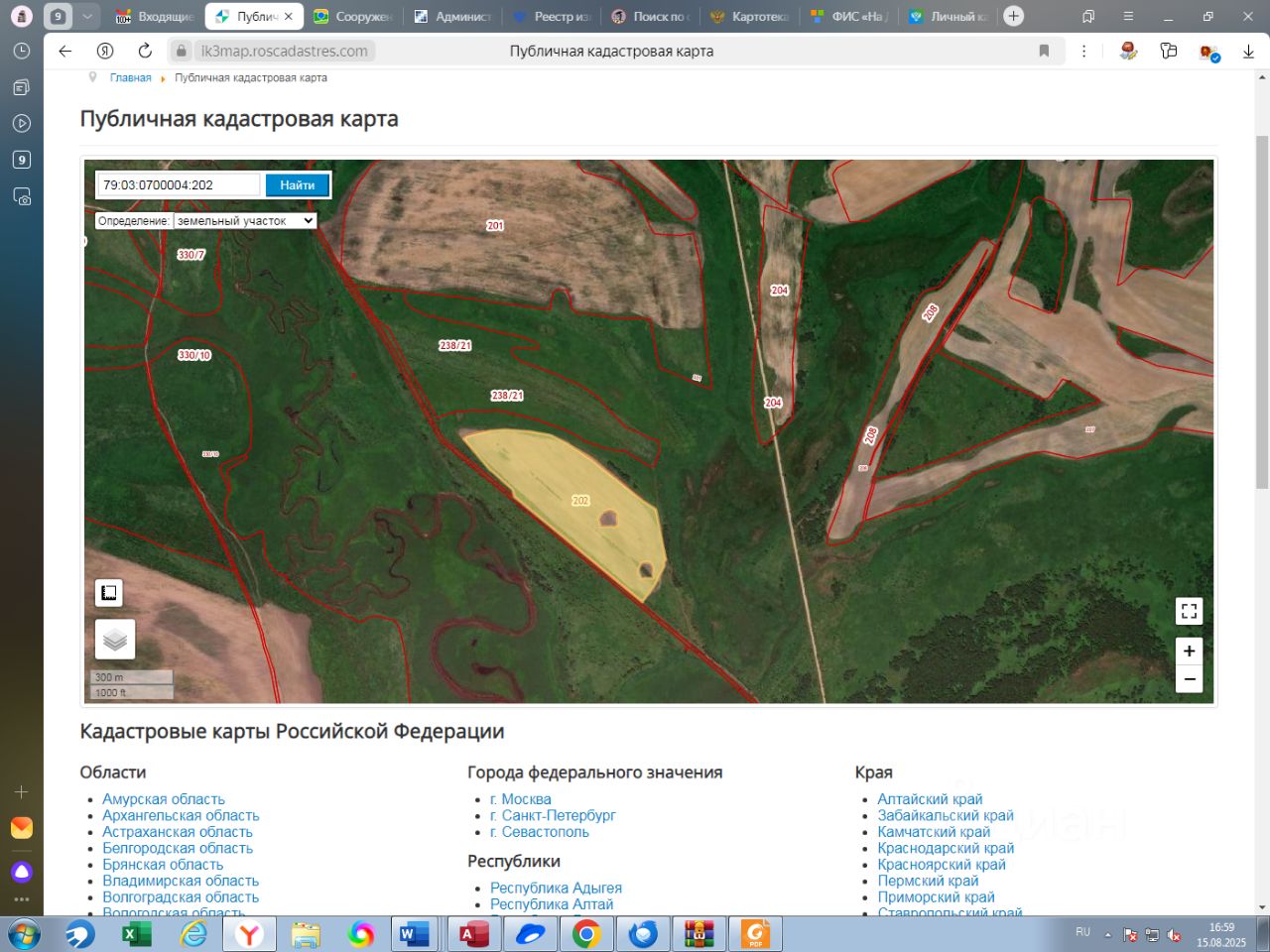Switch to the 'Сооружен' tab
Image resolution: width=1270 pixels, height=952 pixels.
[x=354, y=16]
